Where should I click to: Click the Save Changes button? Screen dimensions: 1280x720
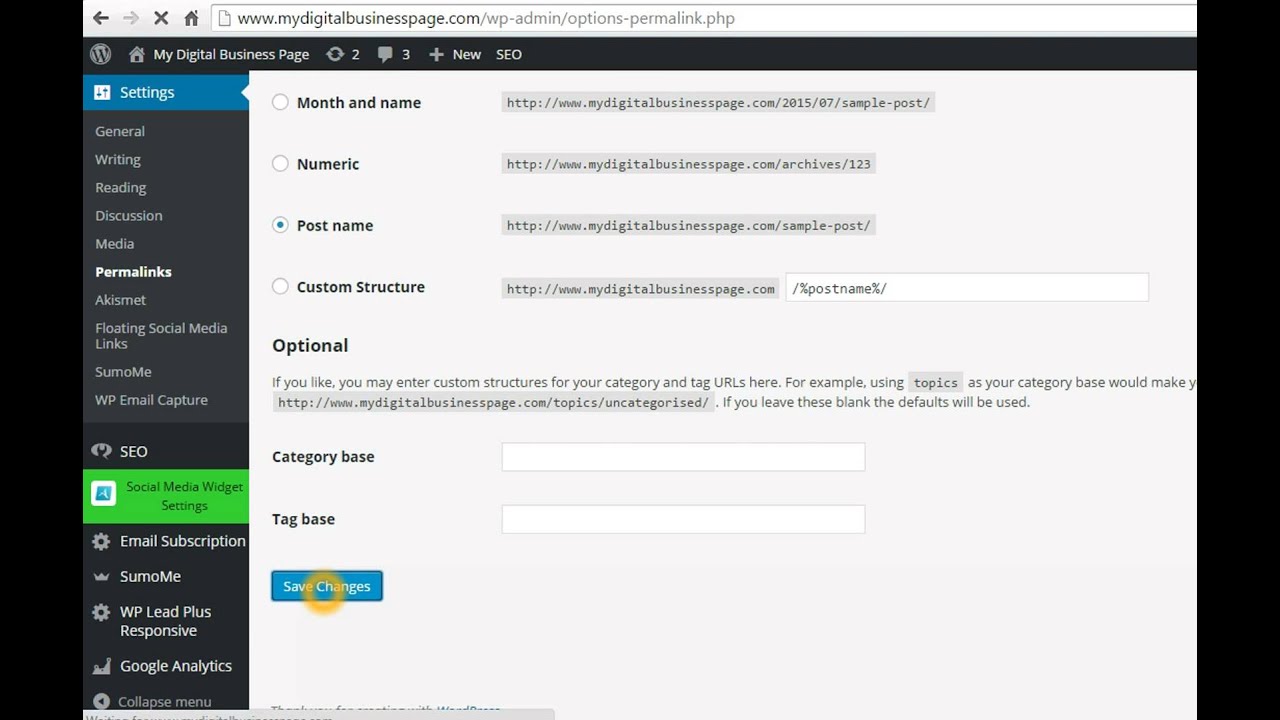327,586
